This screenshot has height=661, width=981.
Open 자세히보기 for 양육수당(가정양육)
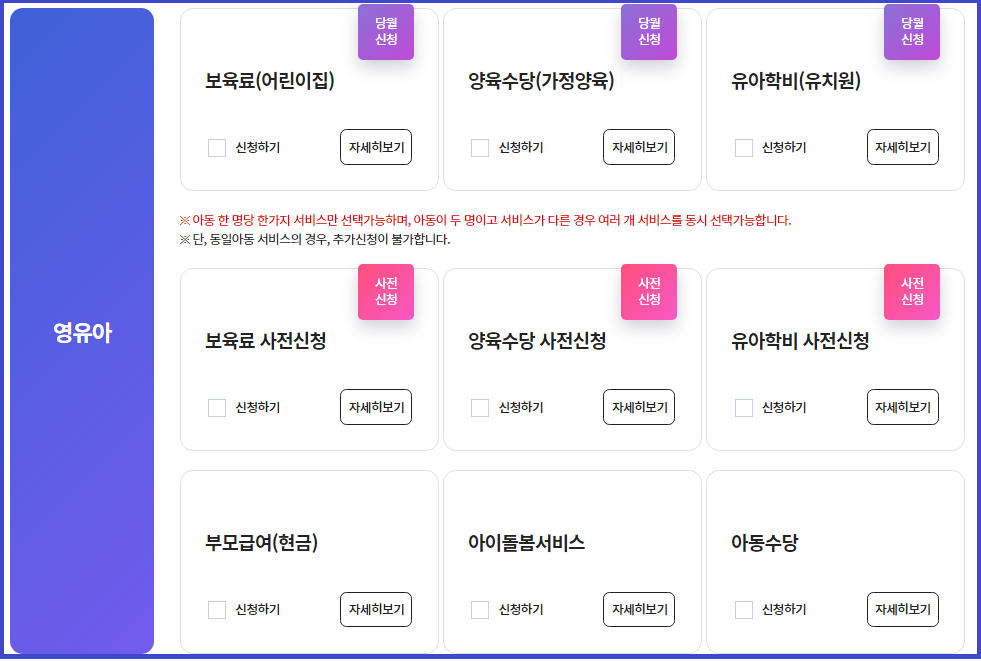click(638, 146)
